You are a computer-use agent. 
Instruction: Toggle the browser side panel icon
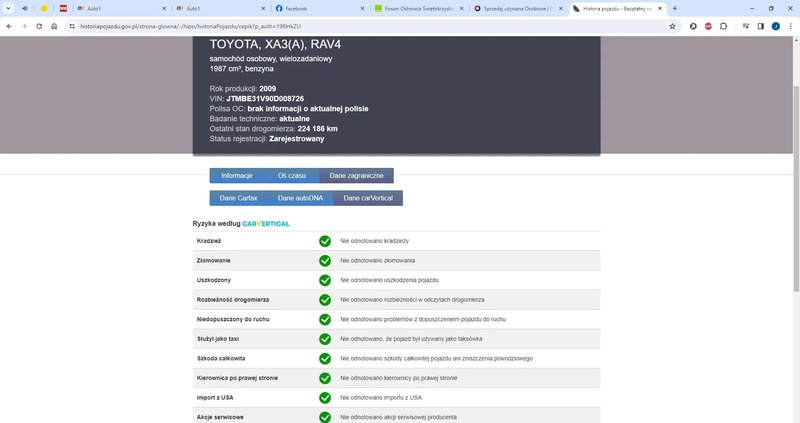[761, 26]
